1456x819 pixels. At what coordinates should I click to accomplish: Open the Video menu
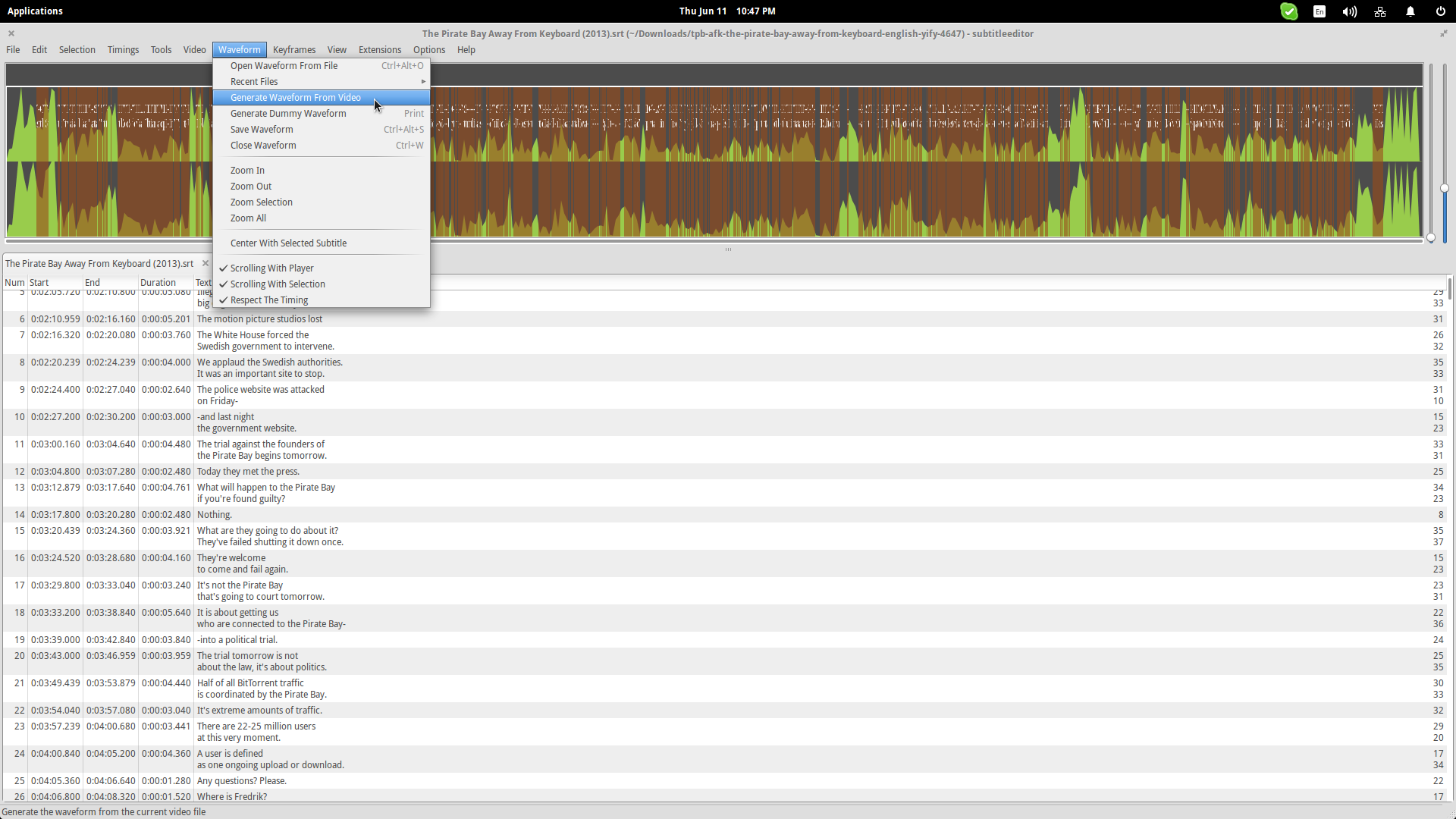[194, 49]
